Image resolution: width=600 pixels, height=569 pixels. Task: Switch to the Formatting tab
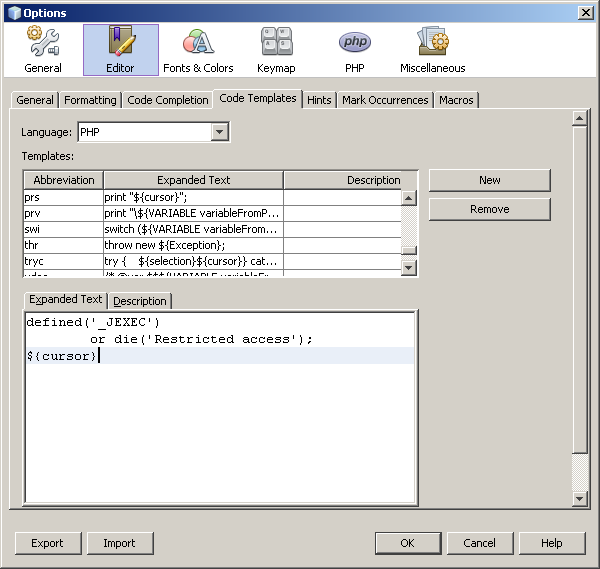click(90, 100)
